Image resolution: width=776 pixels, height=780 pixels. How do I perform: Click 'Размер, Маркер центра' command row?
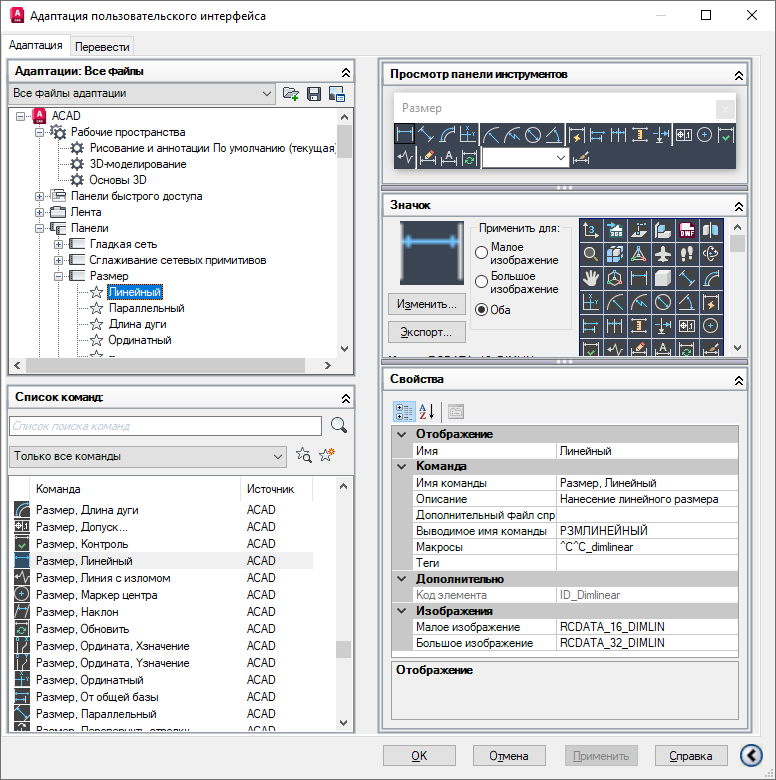(163, 595)
